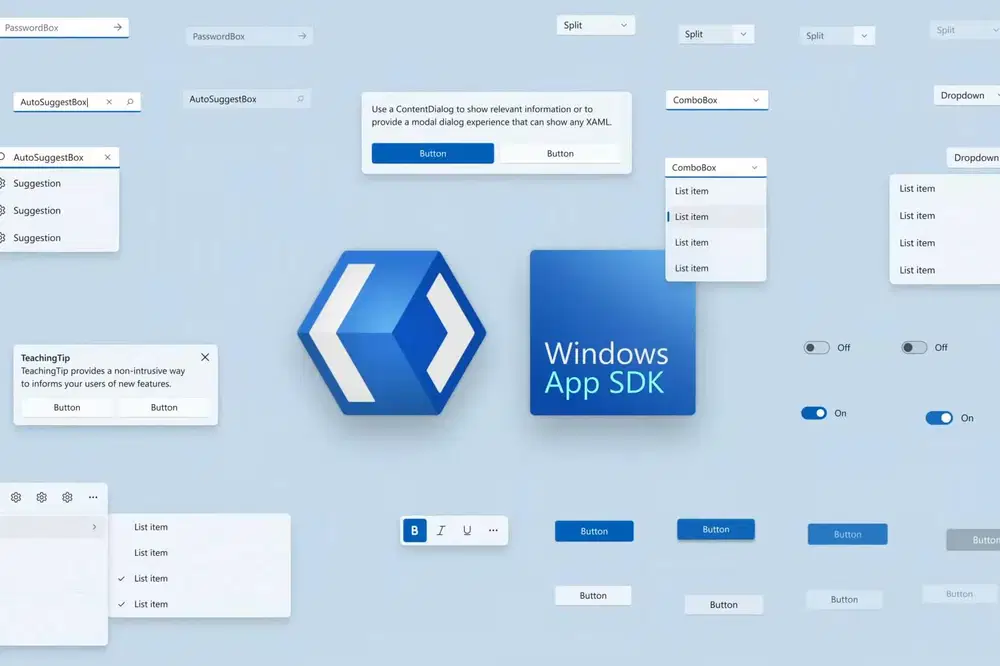Click the primary Button in the ContentDialog
Screen dimensions: 1000x666
432,152
